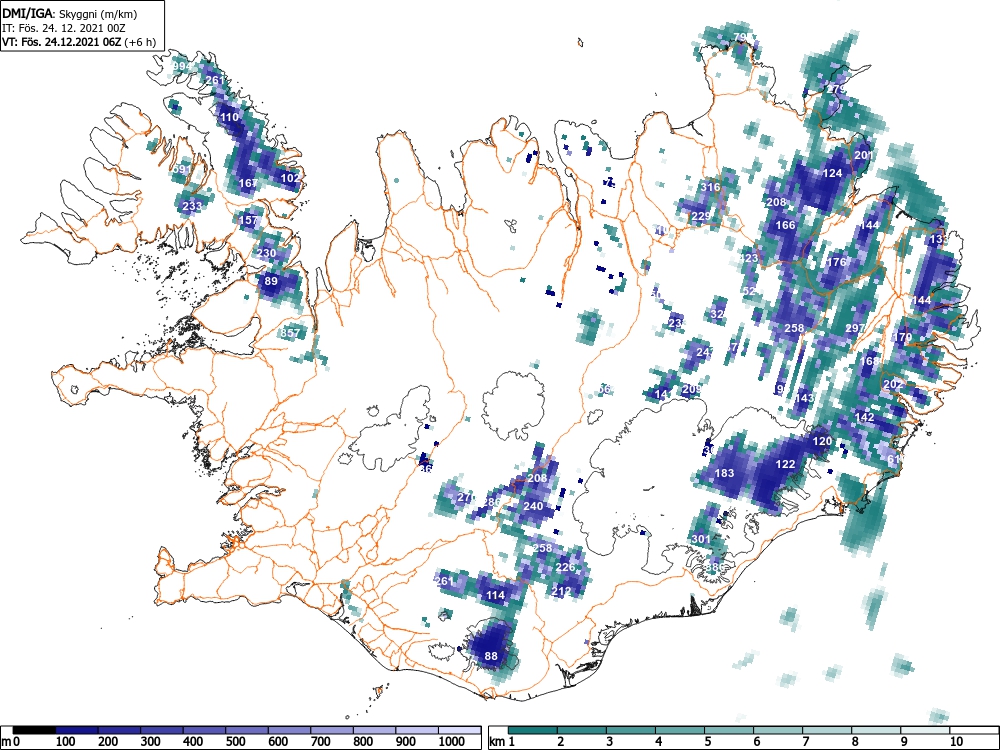Click the 'DMI/IGA: Skyggni (m/km)' title text

pyautogui.click(x=70, y=13)
